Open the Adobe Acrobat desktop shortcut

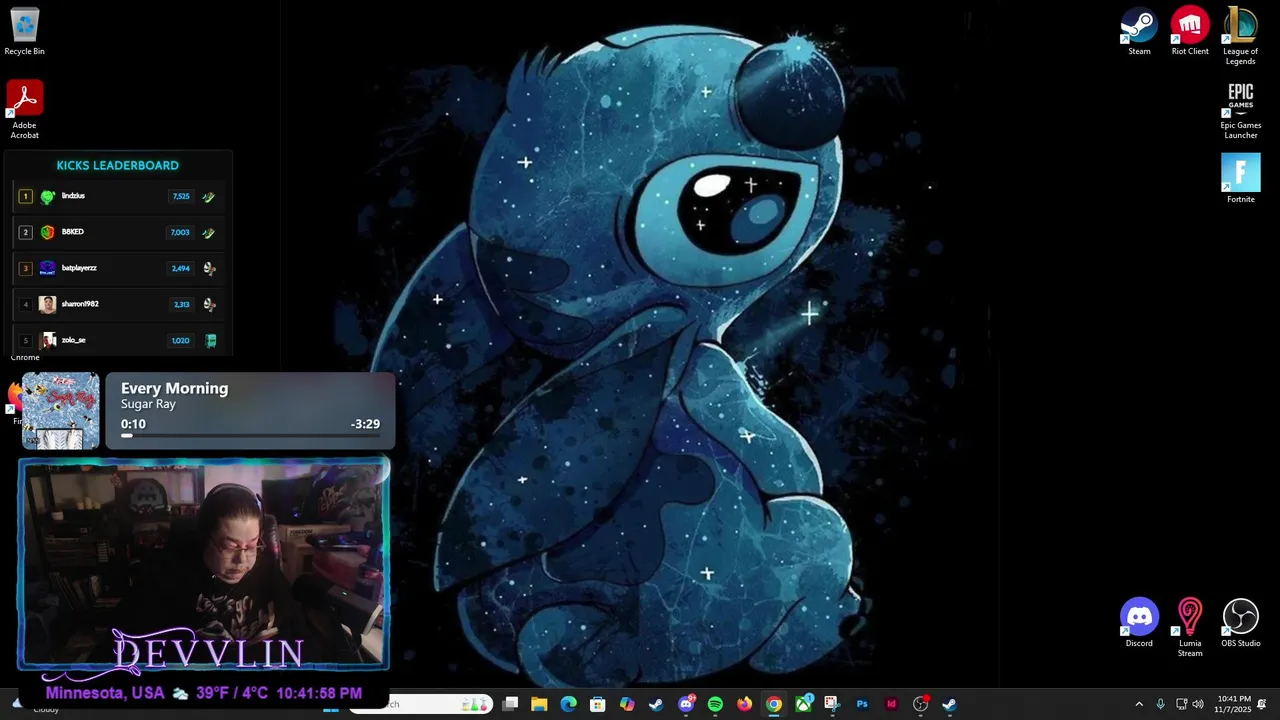(24, 110)
